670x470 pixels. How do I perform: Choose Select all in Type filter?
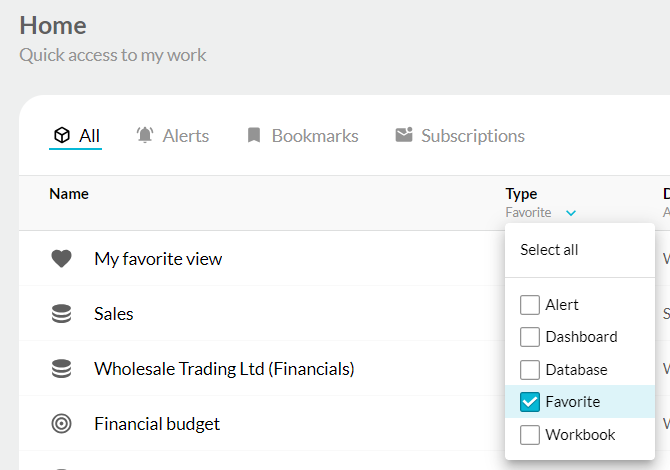coord(549,250)
